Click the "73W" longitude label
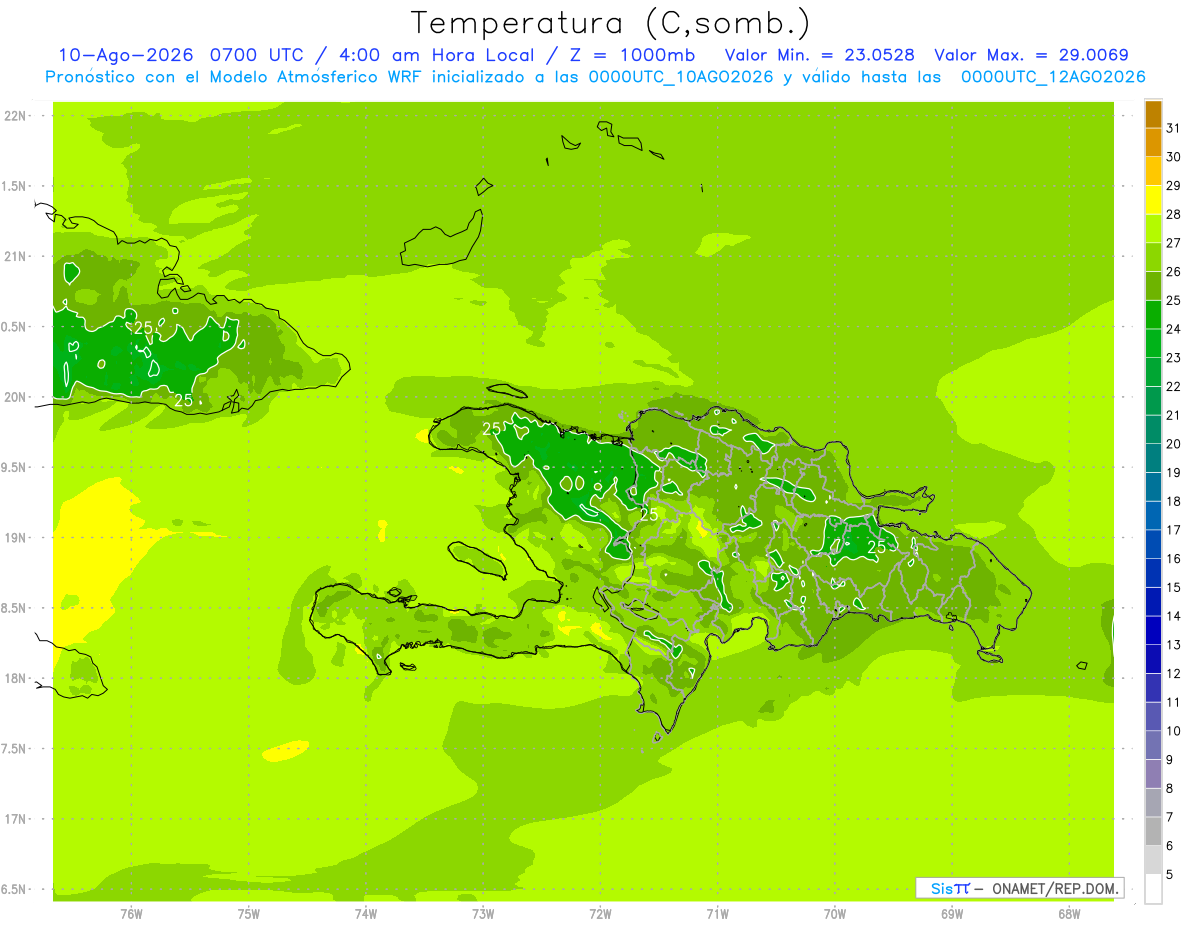This screenshot has height=927, width=1200. click(x=483, y=914)
